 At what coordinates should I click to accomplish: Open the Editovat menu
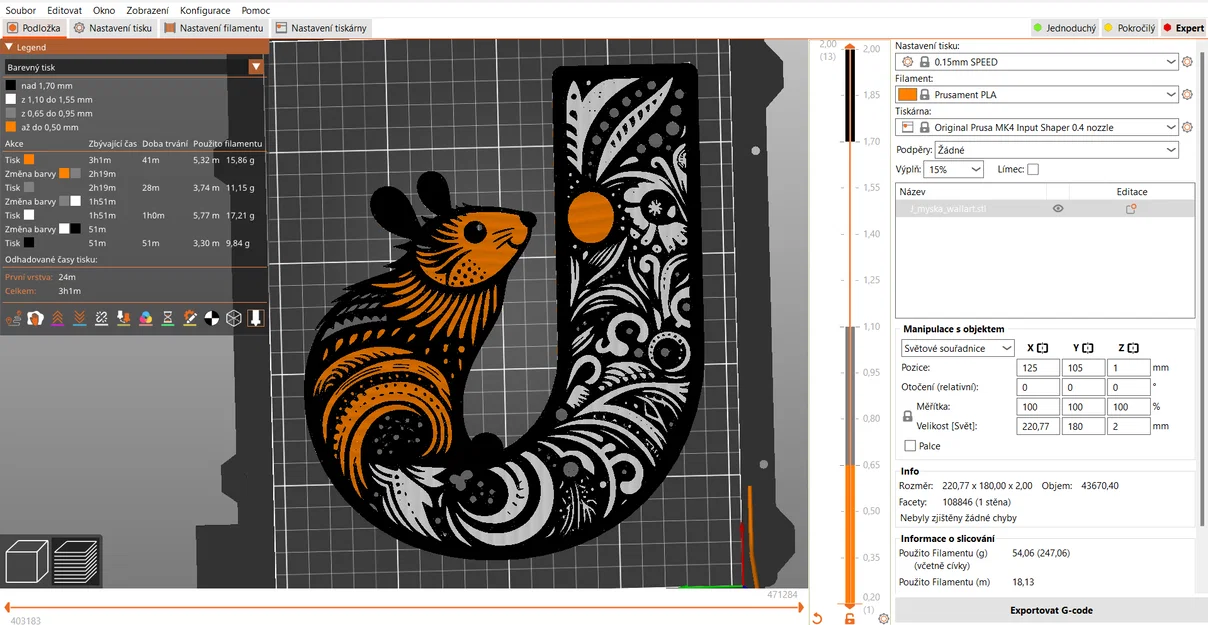click(64, 10)
